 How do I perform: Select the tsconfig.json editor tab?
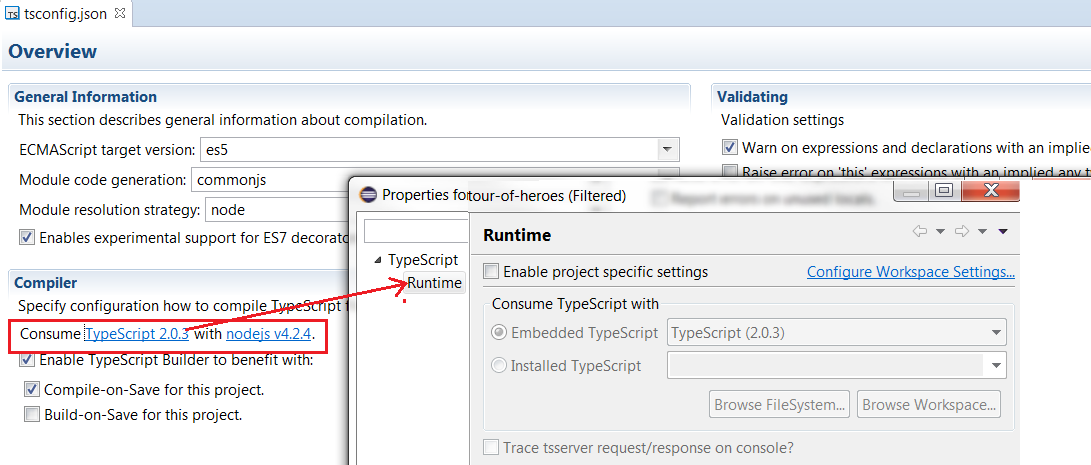65,14
